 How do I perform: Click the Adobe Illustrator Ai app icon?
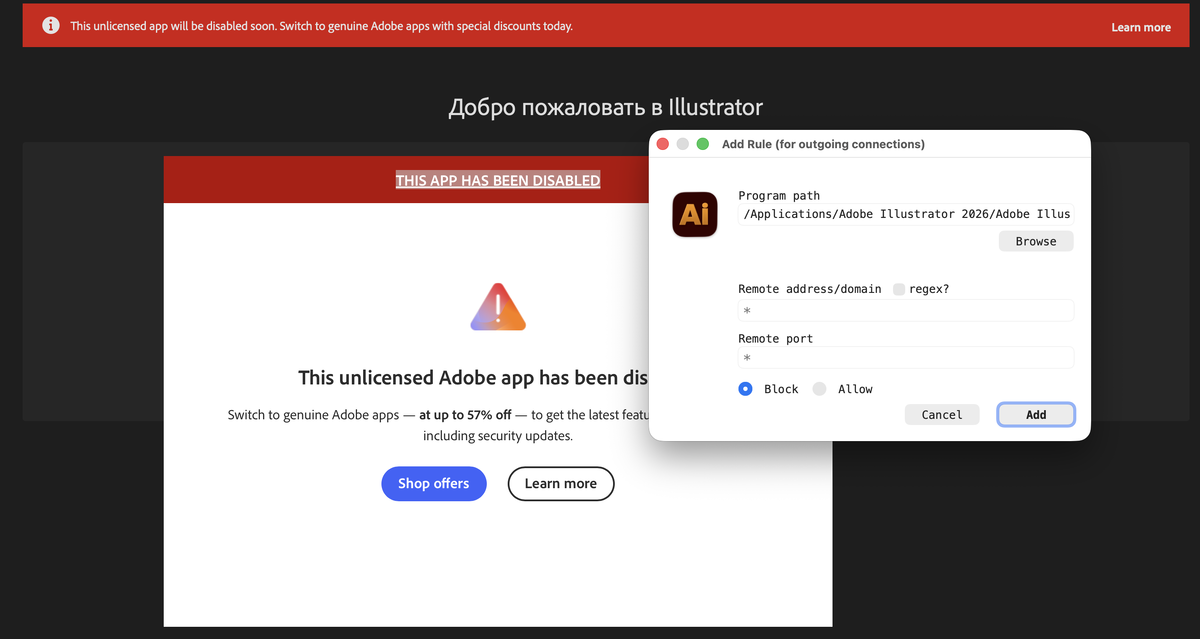click(695, 214)
